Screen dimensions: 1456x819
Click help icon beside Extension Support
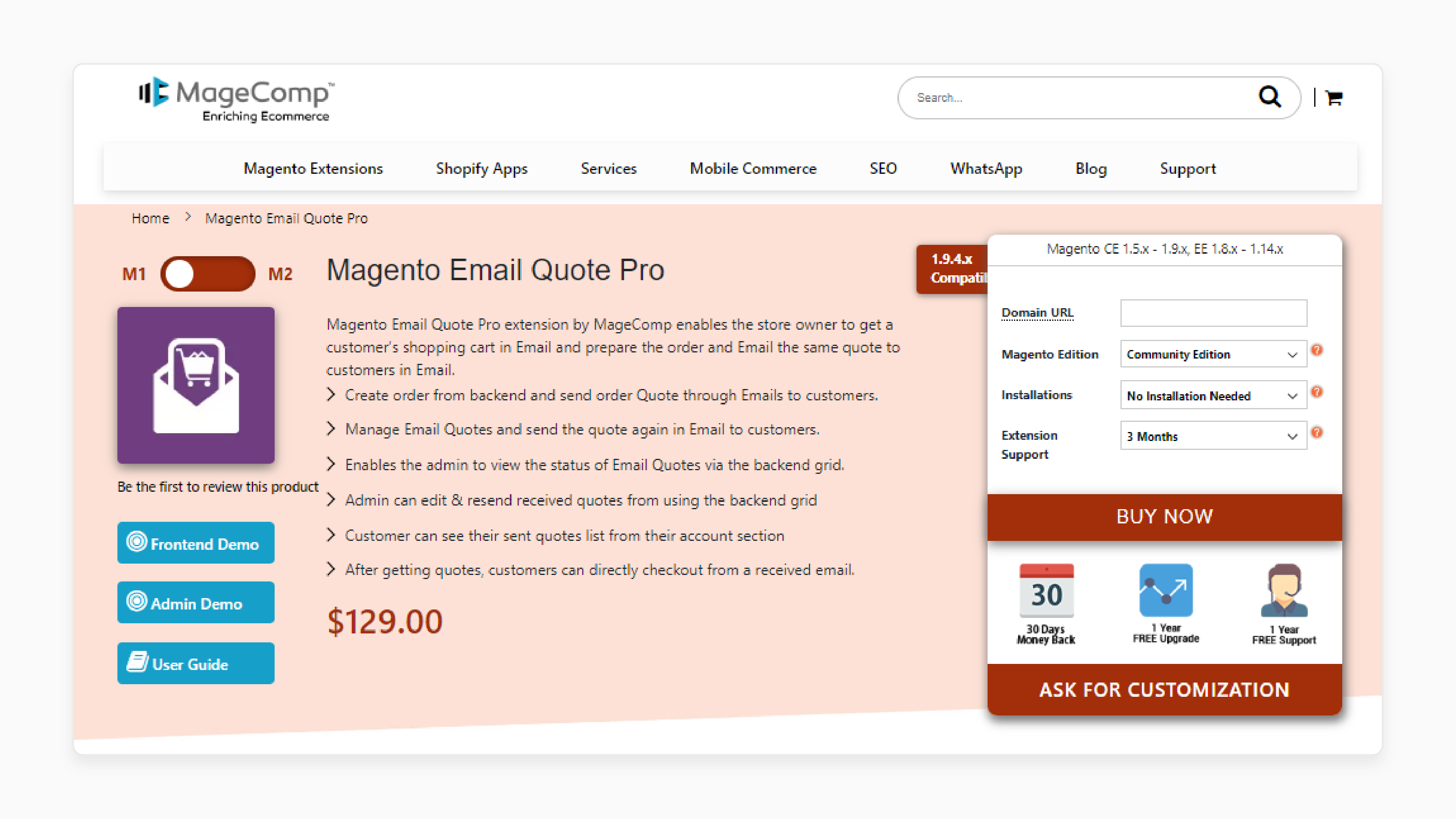(1317, 433)
